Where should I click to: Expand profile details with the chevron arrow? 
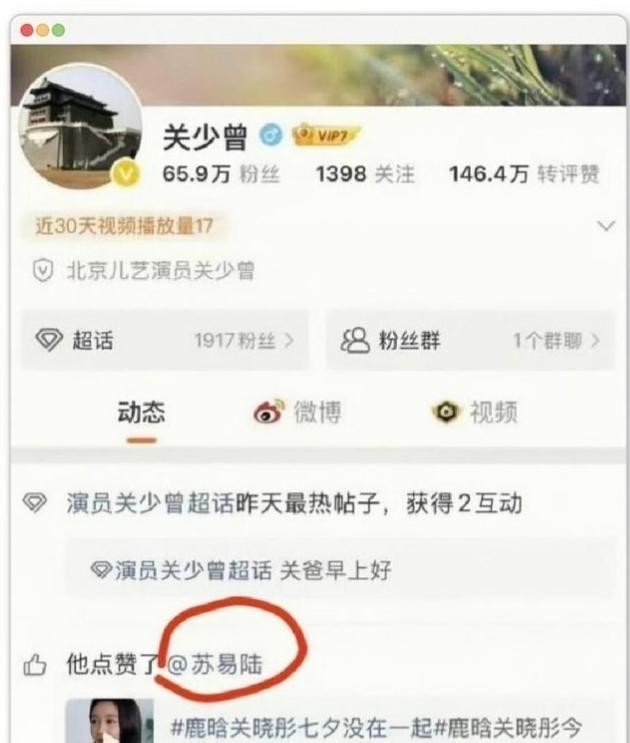pyautogui.click(x=606, y=226)
